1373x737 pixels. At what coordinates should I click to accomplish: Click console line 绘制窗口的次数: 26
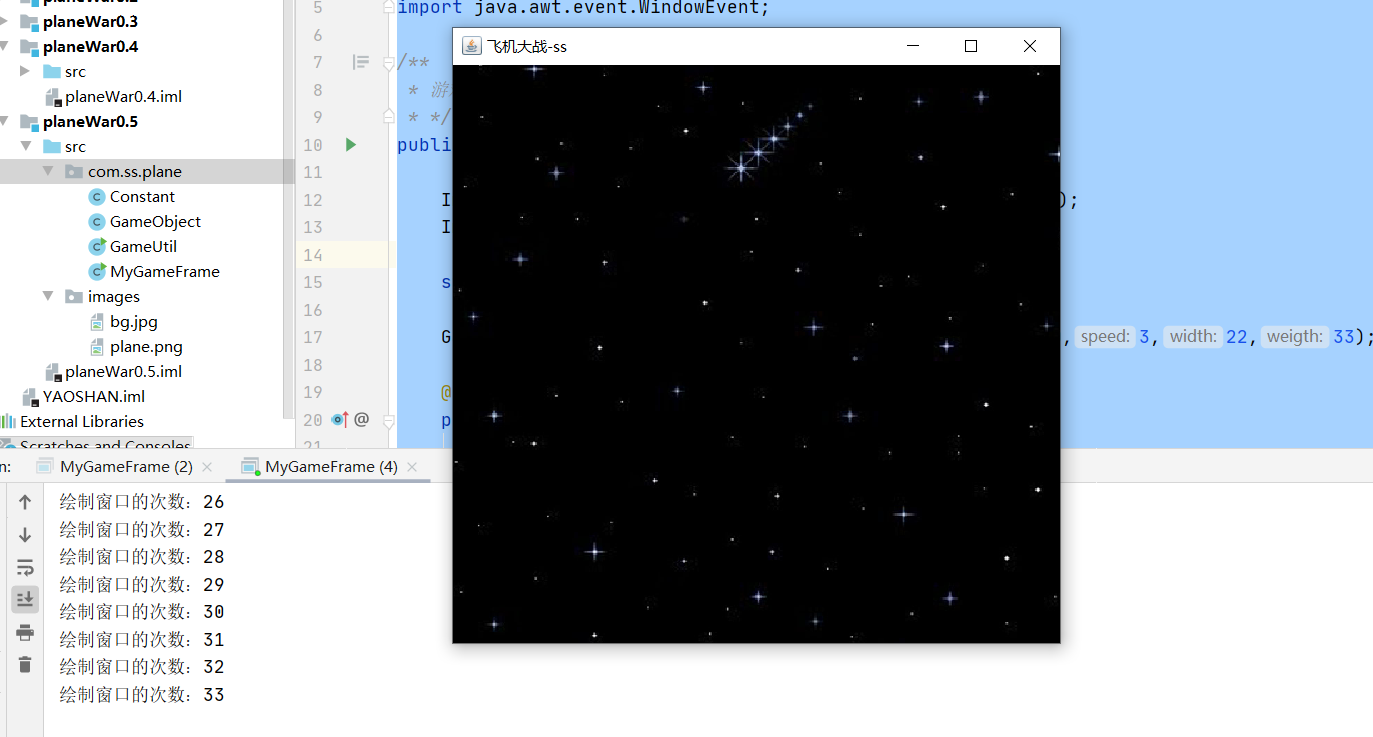(142, 502)
